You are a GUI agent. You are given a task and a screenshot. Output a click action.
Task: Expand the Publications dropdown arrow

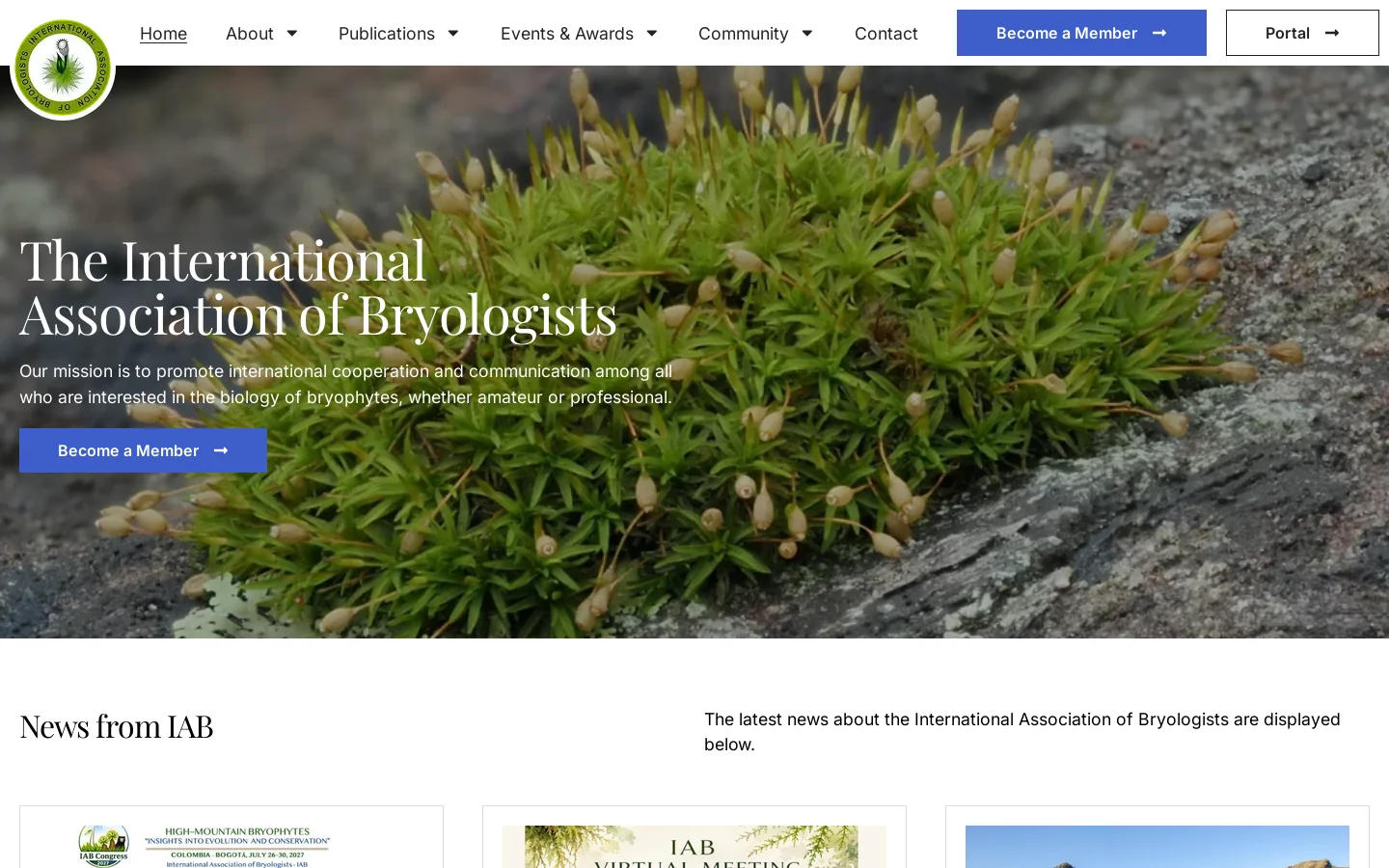tap(452, 33)
